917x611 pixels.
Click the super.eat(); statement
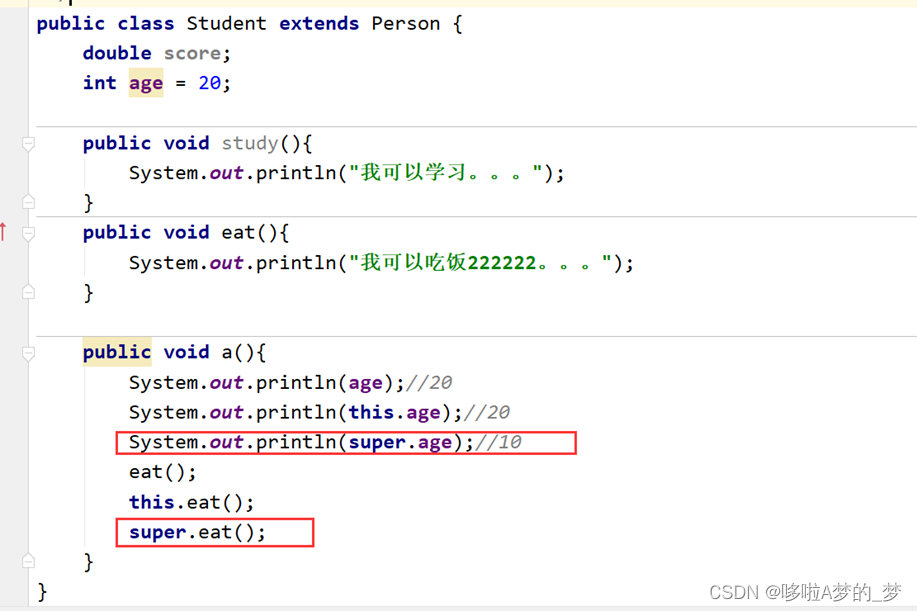[x=197, y=532]
